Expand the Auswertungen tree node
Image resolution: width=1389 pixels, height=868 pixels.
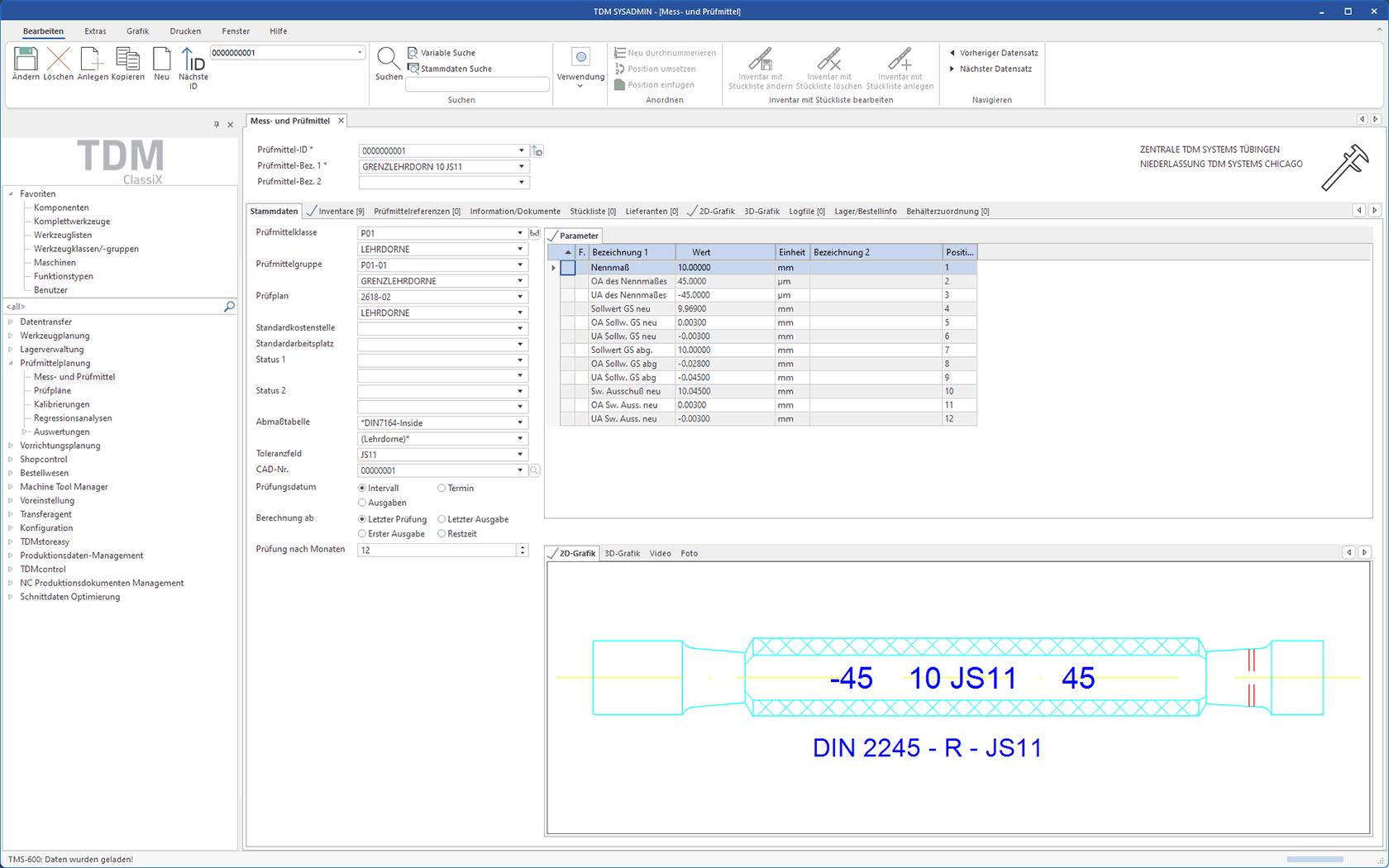pyautogui.click(x=25, y=432)
